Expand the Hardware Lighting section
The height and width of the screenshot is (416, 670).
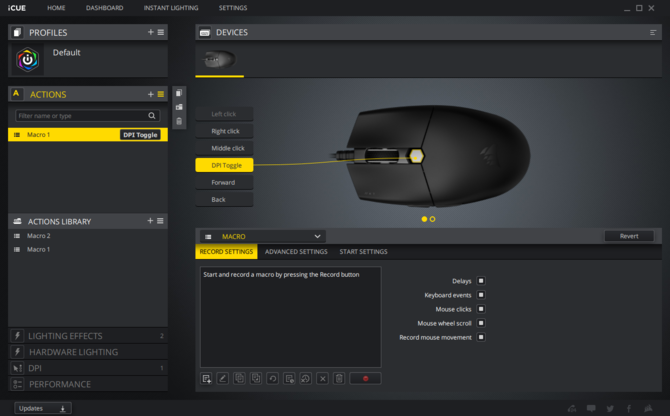[88, 352]
